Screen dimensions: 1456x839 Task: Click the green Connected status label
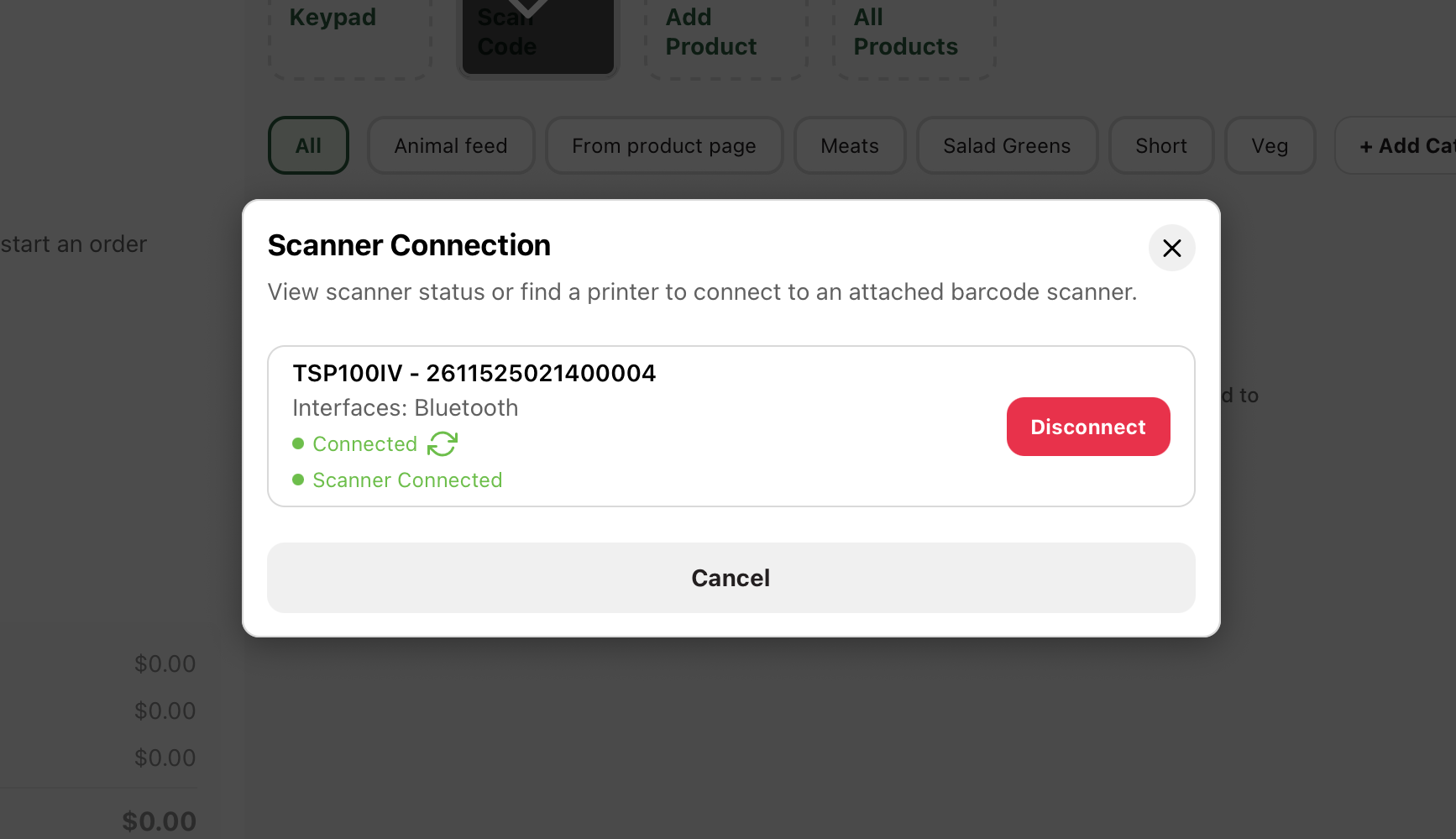(364, 444)
